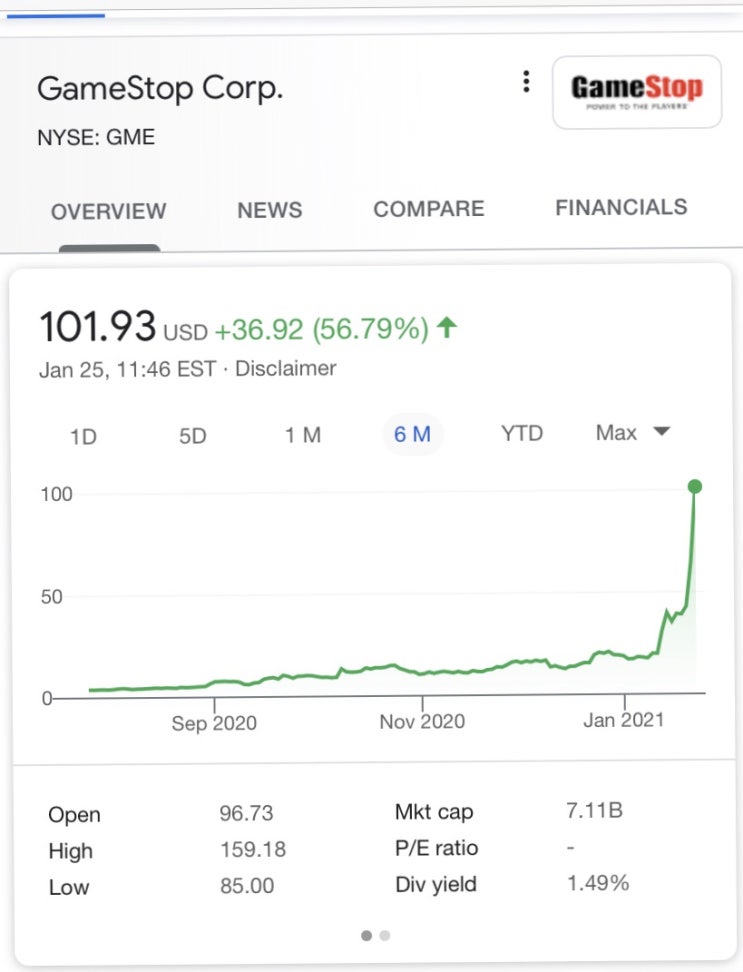Screen dimensions: 743x972
Task: Open the Financials tab
Action: [x=621, y=207]
